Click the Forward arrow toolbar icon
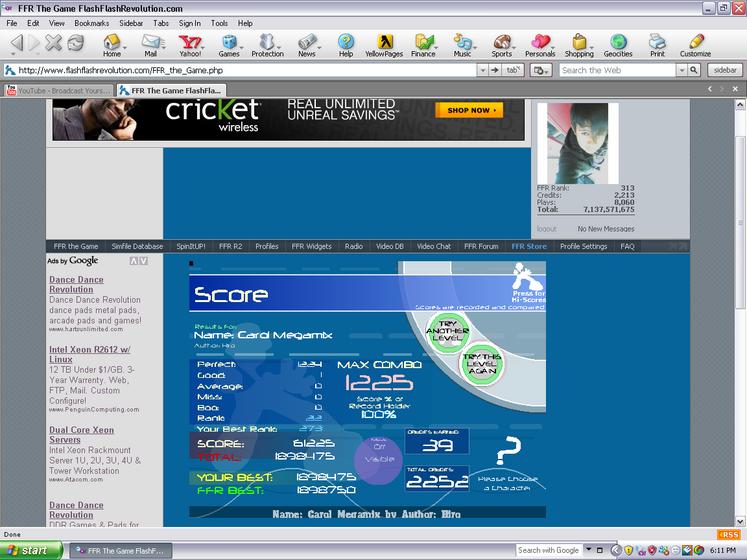 click(34, 43)
